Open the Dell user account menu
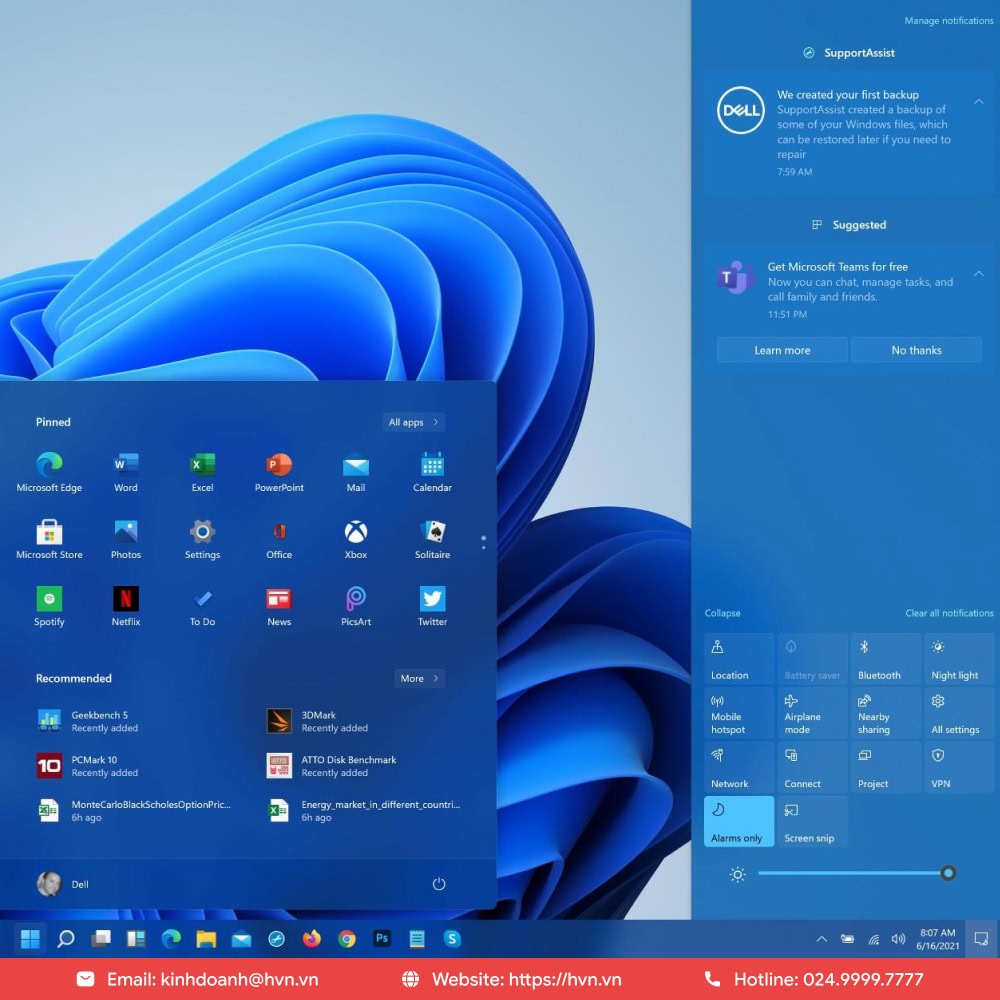This screenshot has height=1000, width=1000. click(x=62, y=883)
